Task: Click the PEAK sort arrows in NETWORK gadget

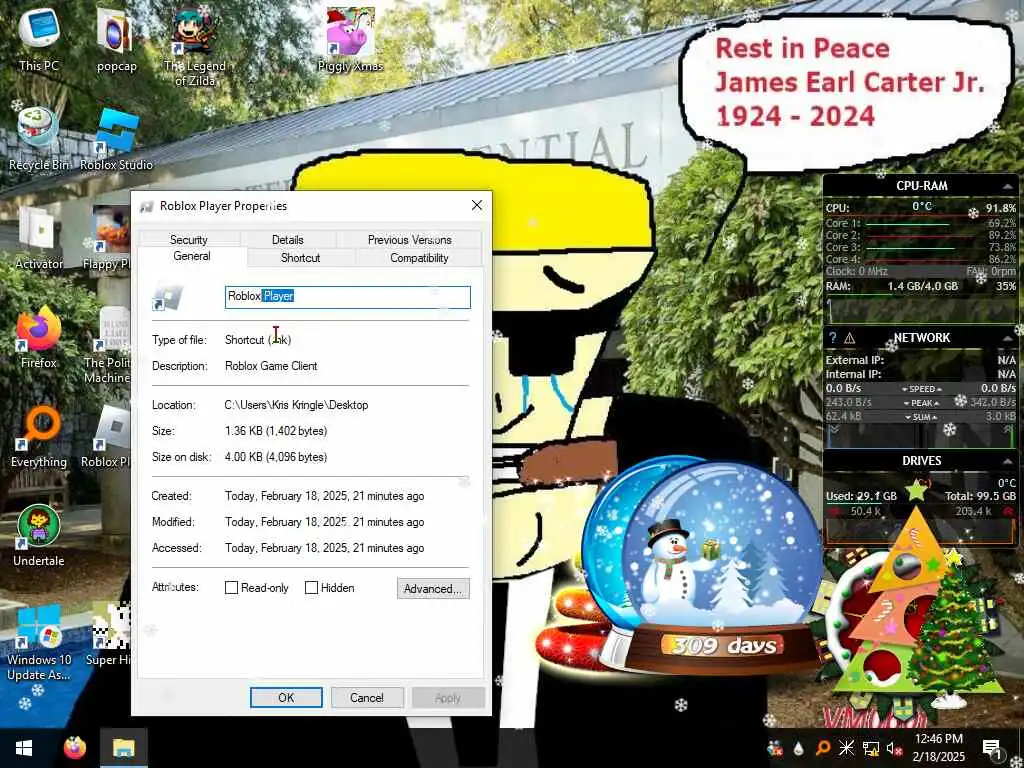Action: tap(922, 403)
